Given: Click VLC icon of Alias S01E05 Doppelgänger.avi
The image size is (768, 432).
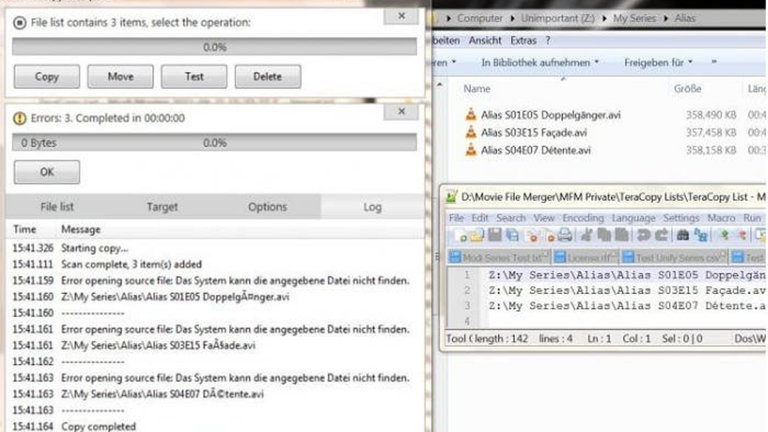Looking at the screenshot, I should 472,114.
